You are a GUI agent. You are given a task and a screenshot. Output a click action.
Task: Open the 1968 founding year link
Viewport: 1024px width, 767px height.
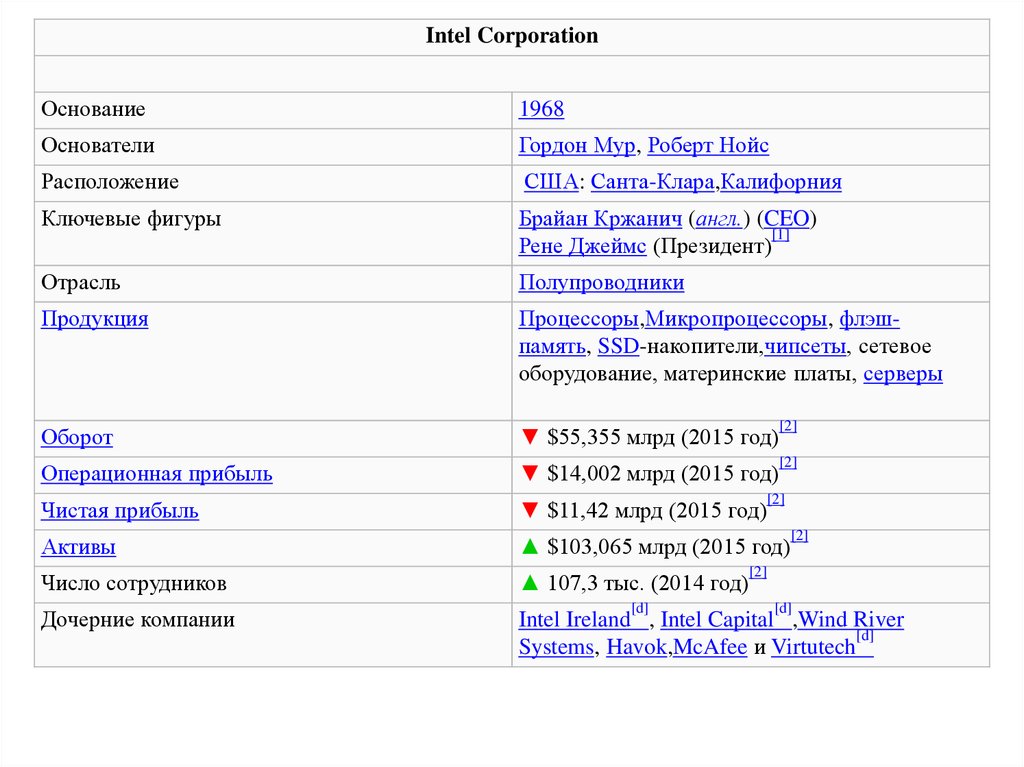(x=541, y=110)
